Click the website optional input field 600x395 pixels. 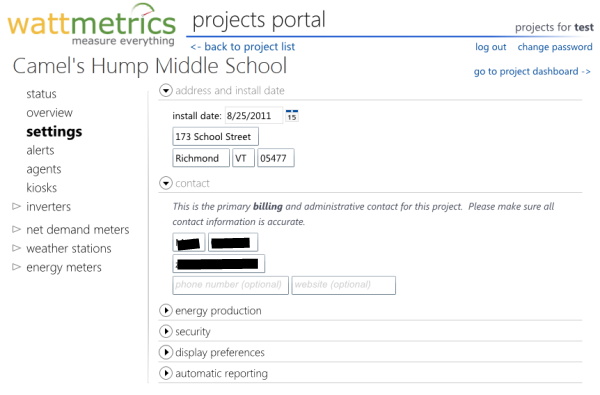344,285
